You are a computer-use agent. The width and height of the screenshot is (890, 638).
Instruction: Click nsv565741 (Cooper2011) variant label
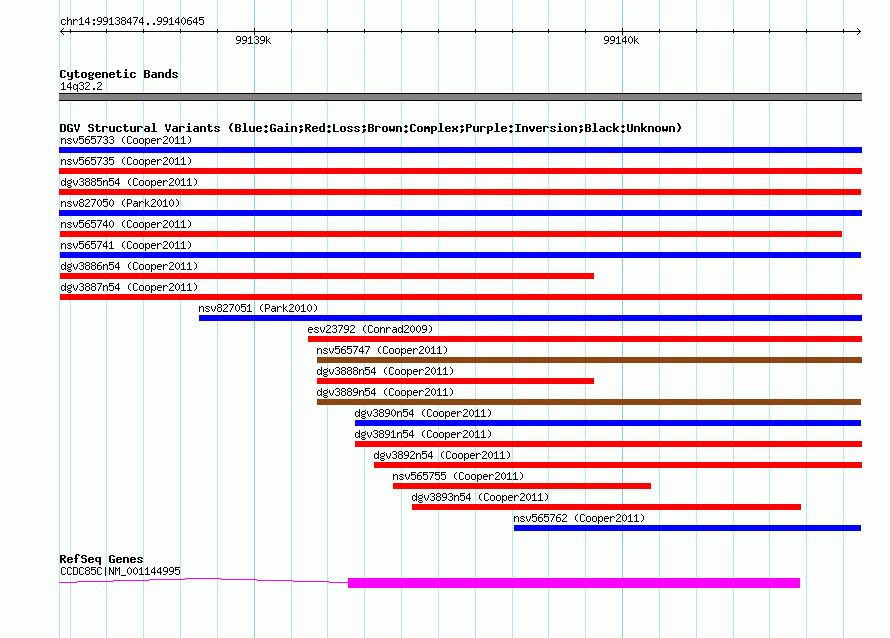(x=126, y=245)
